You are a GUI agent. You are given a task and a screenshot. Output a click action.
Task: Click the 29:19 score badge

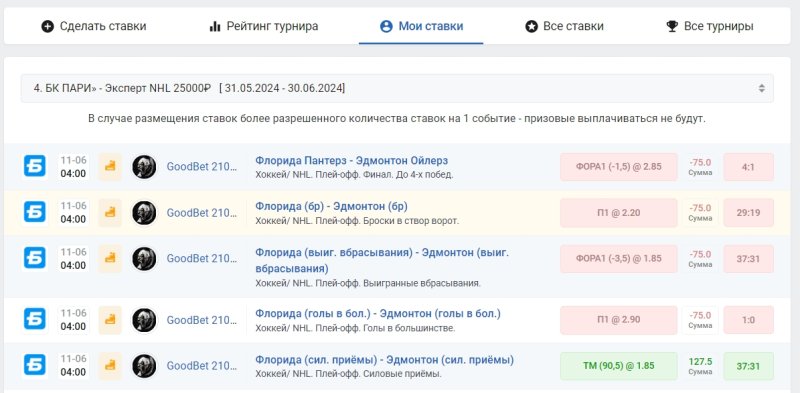748,213
